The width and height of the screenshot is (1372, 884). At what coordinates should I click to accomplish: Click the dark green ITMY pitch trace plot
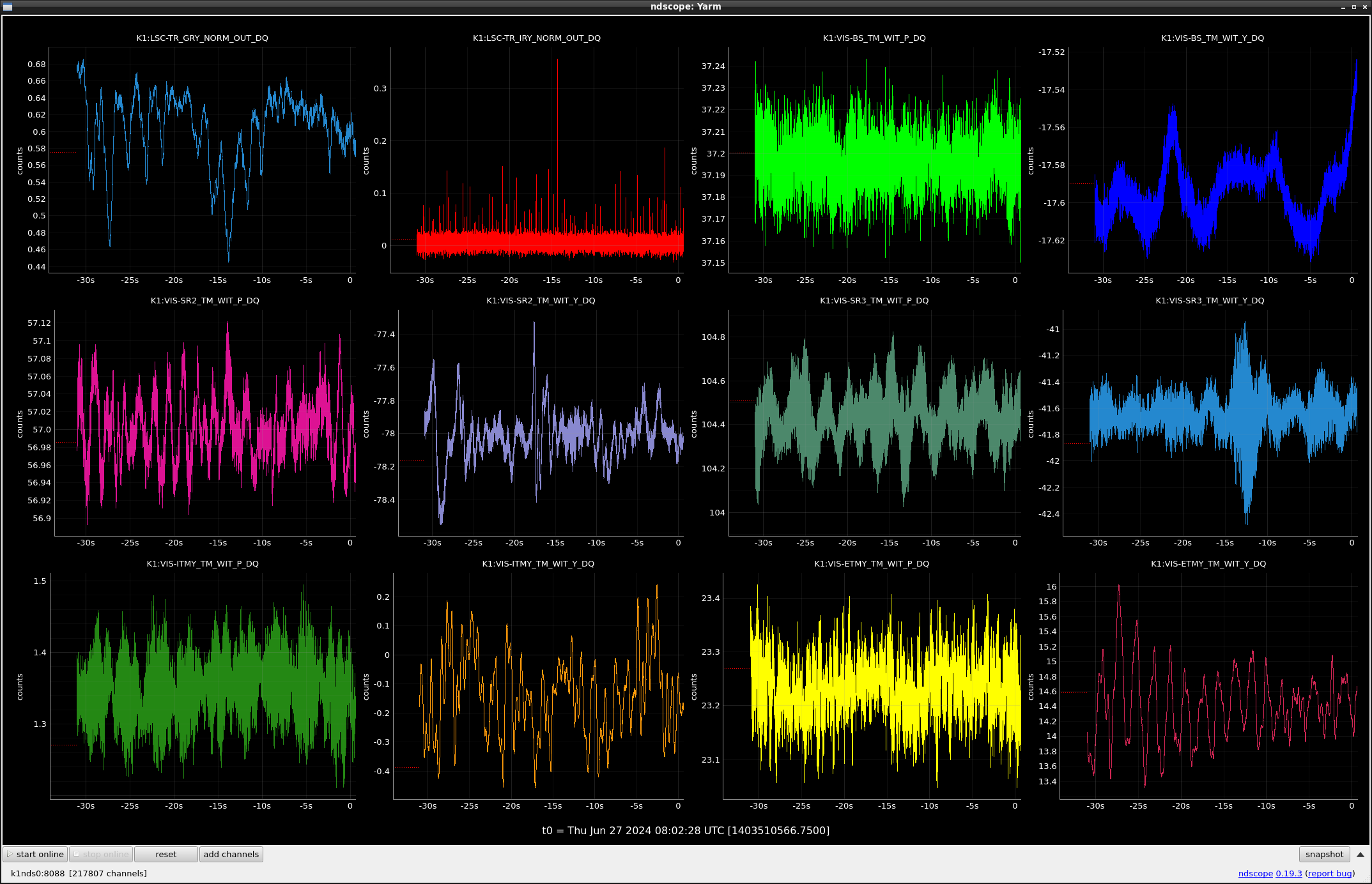pyautogui.click(x=203, y=685)
